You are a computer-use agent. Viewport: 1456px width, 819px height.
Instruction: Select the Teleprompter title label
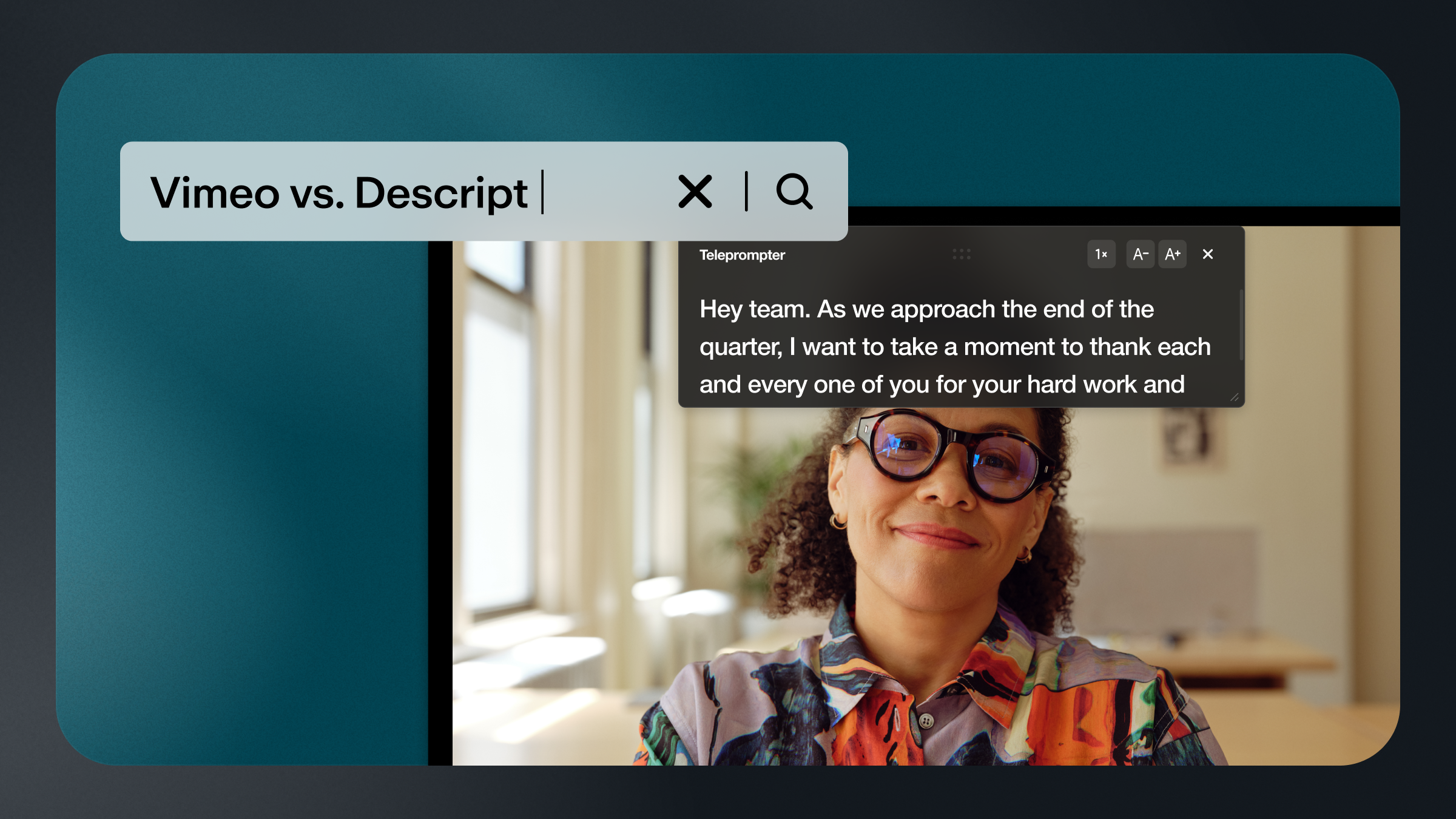[742, 254]
